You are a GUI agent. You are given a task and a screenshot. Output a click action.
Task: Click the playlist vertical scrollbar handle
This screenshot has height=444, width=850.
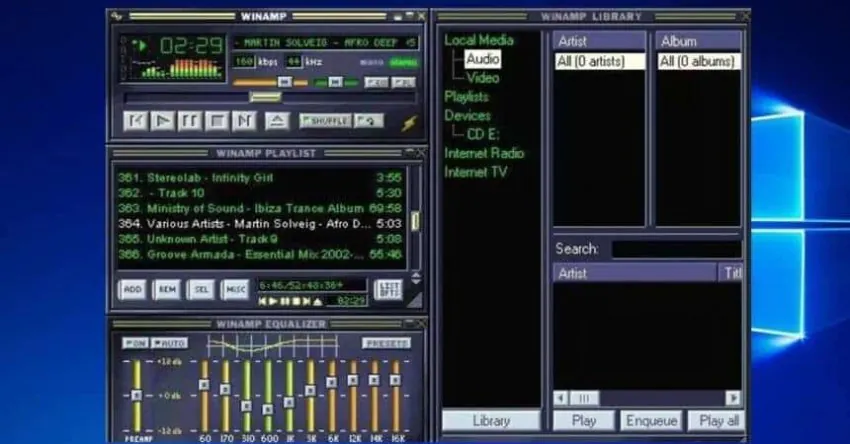(x=415, y=221)
